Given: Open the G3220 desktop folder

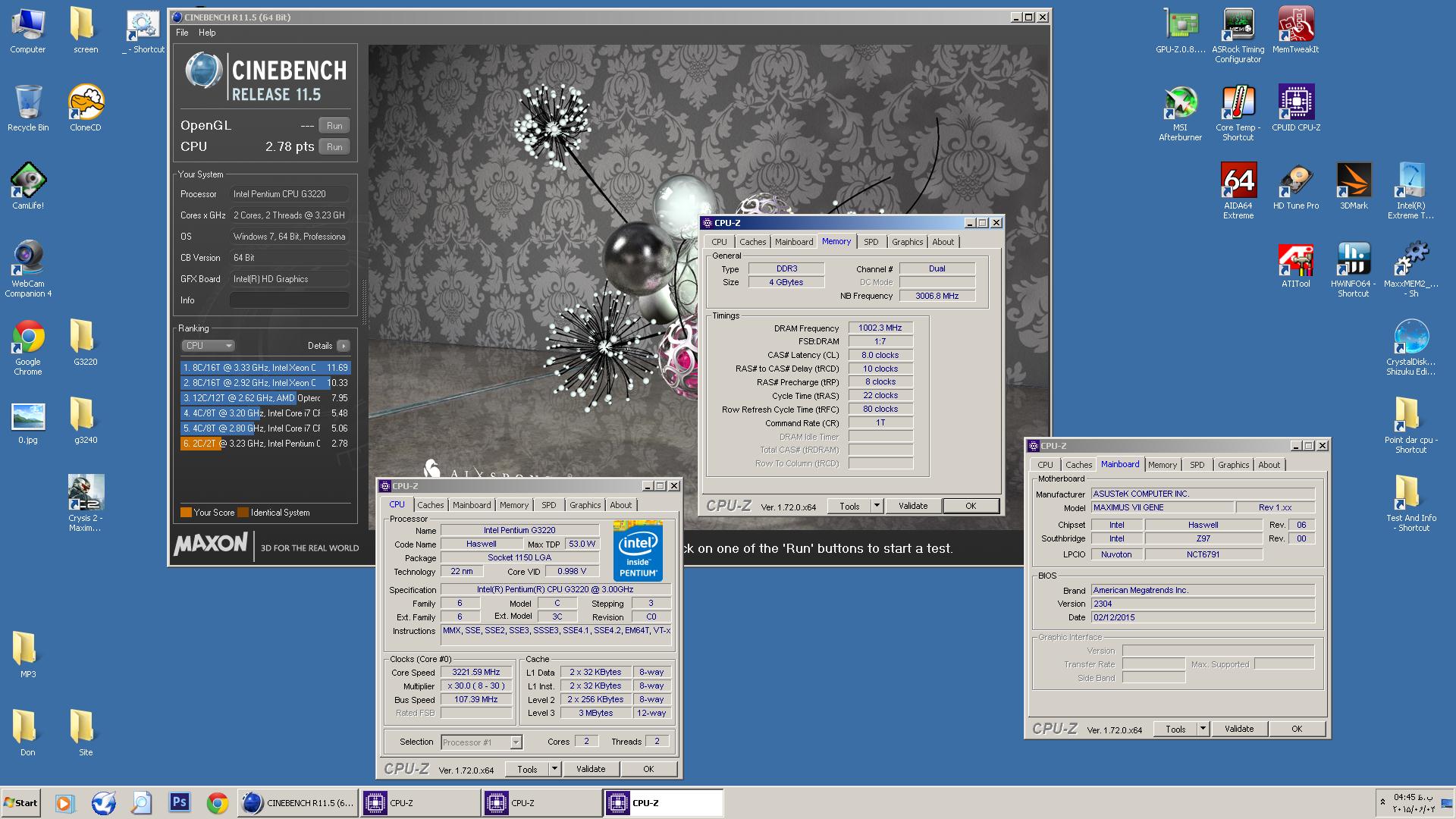Looking at the screenshot, I should coord(86,343).
